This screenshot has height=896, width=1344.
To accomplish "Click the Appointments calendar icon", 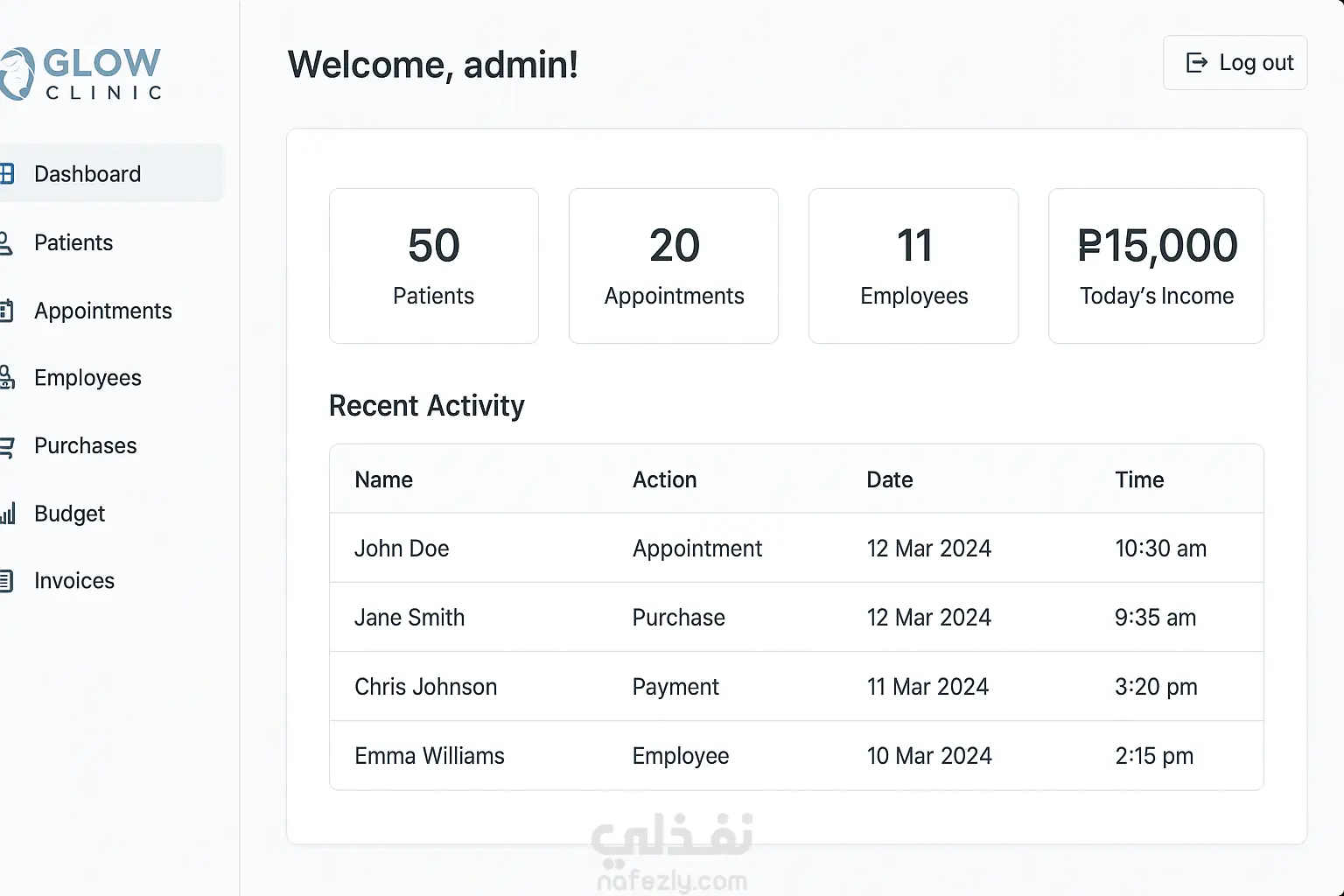I will click(x=7, y=311).
